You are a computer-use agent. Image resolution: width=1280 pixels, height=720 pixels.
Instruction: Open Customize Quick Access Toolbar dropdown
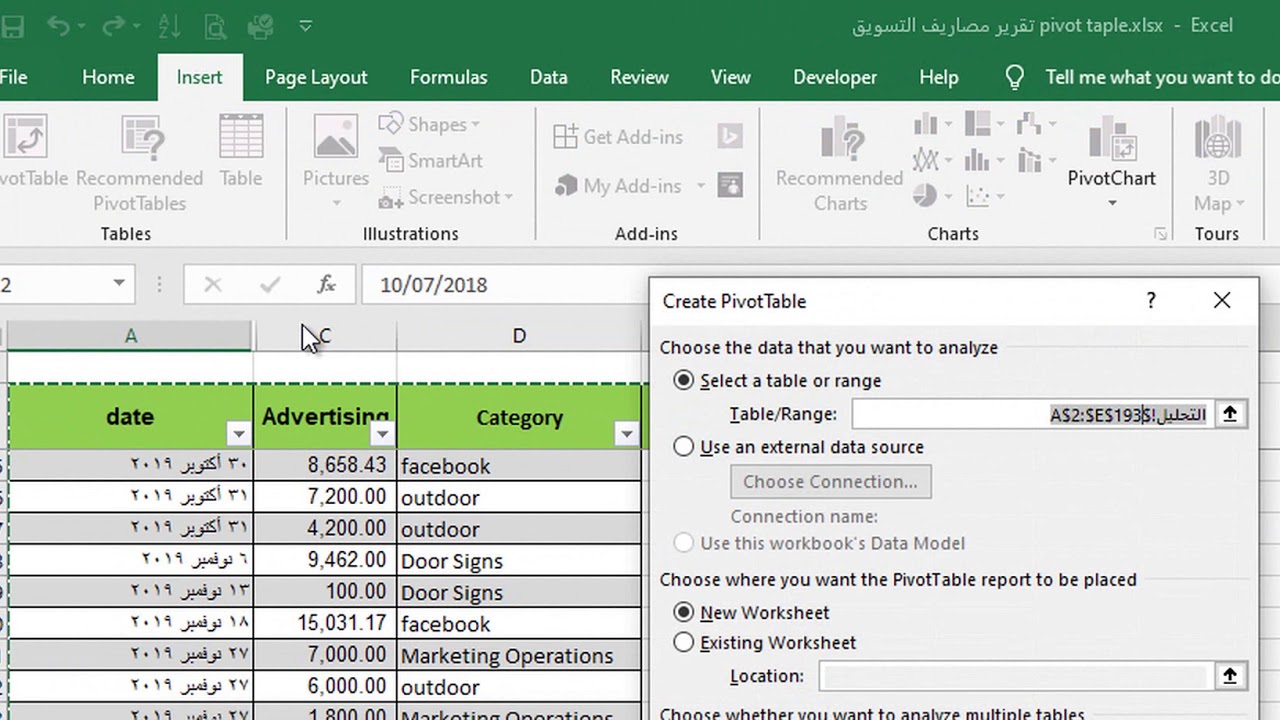[x=306, y=26]
